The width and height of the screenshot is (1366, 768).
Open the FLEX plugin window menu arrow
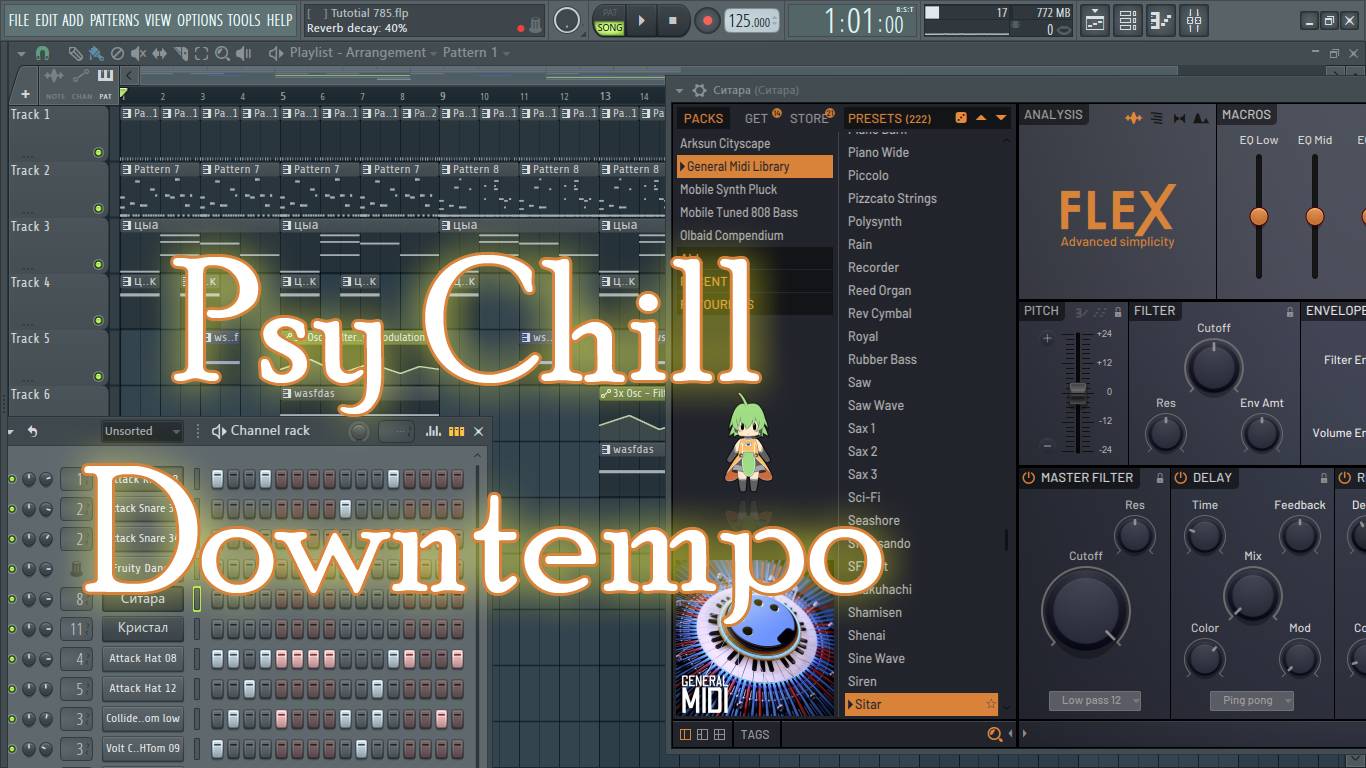pos(678,90)
